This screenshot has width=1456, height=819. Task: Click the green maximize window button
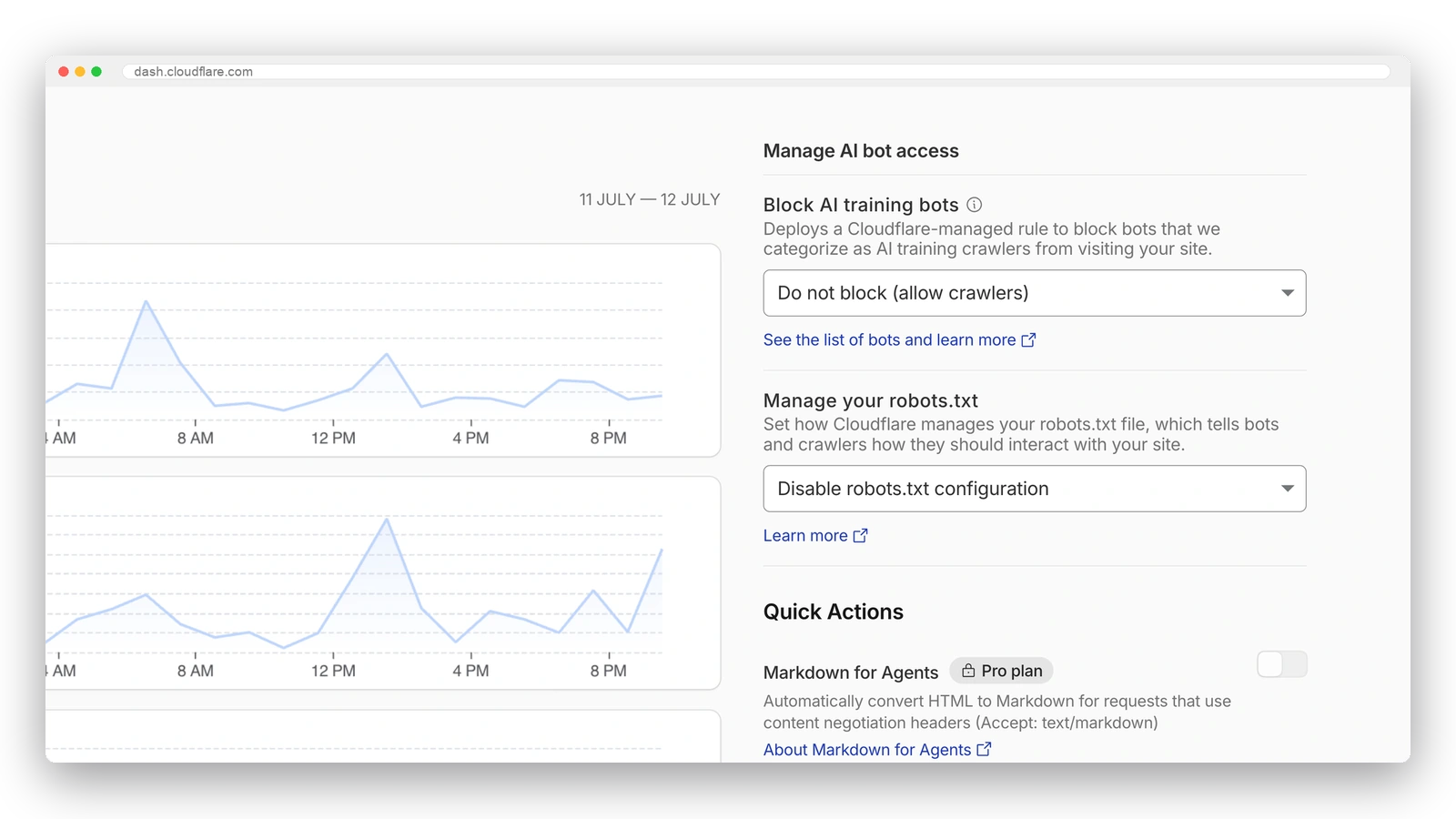(96, 71)
